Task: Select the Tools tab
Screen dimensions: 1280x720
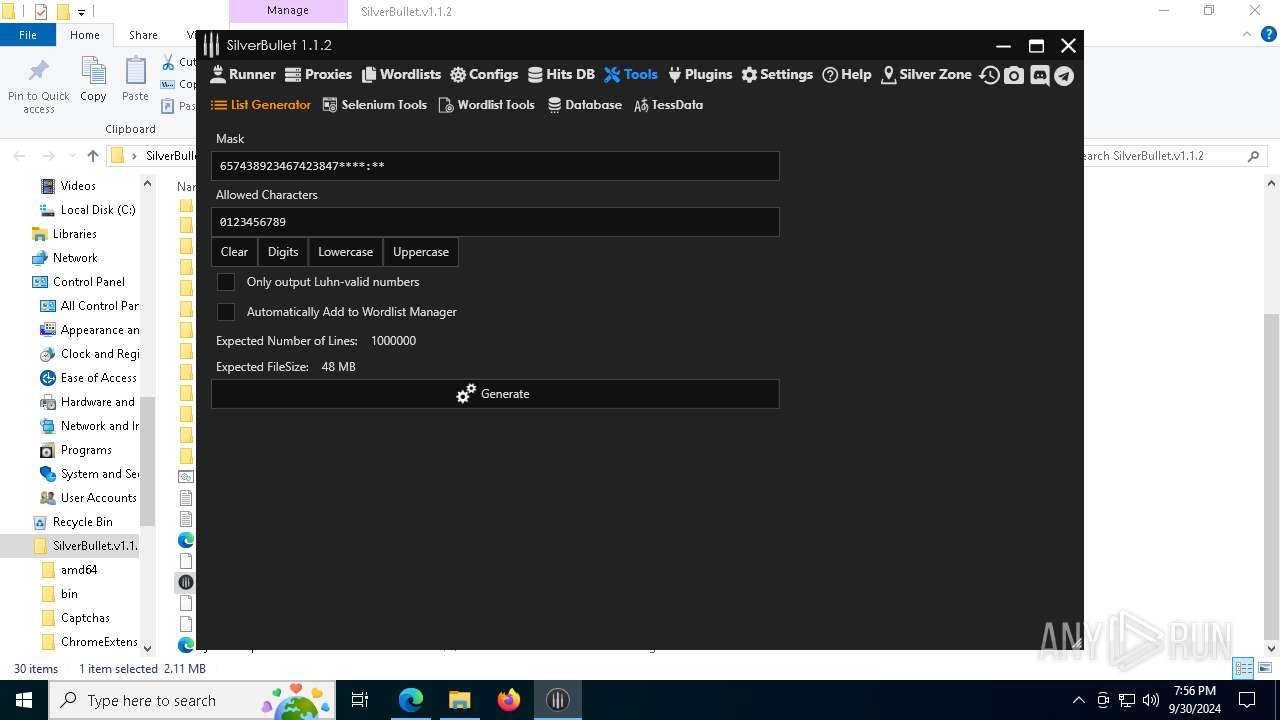Action: coord(631,75)
